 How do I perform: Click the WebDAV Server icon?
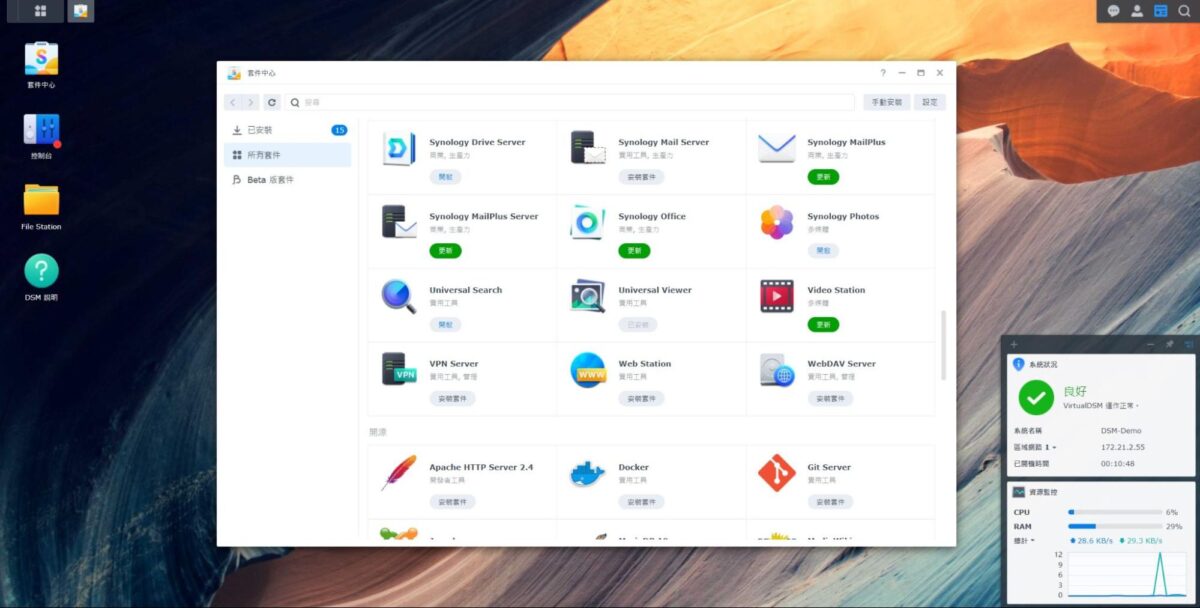777,370
